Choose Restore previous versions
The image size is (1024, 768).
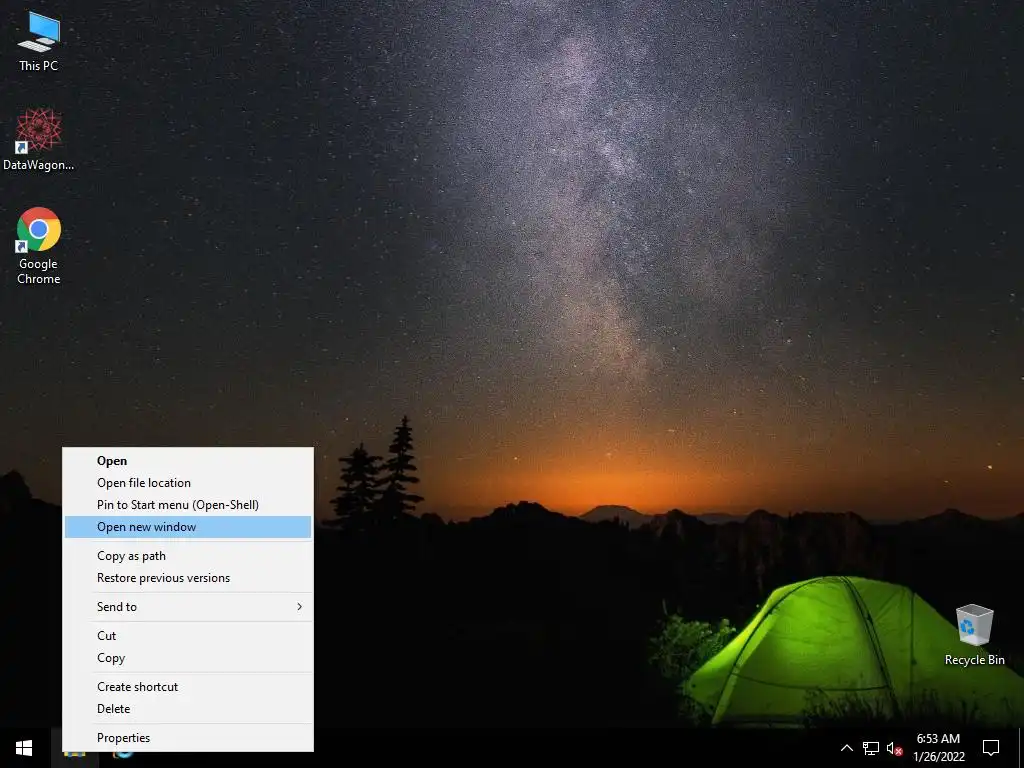point(188,578)
